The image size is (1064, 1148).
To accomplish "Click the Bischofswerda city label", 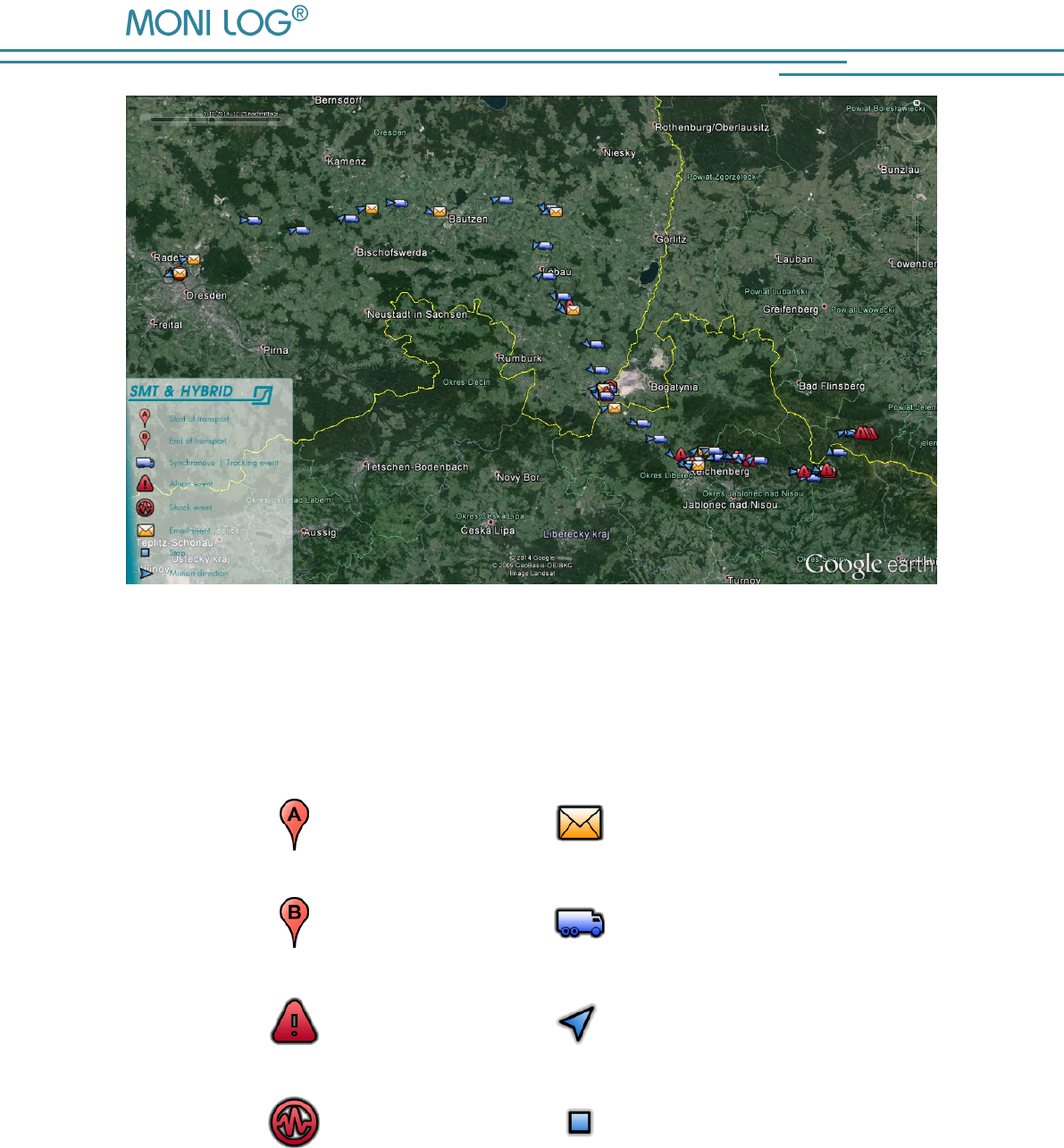I will [x=392, y=253].
